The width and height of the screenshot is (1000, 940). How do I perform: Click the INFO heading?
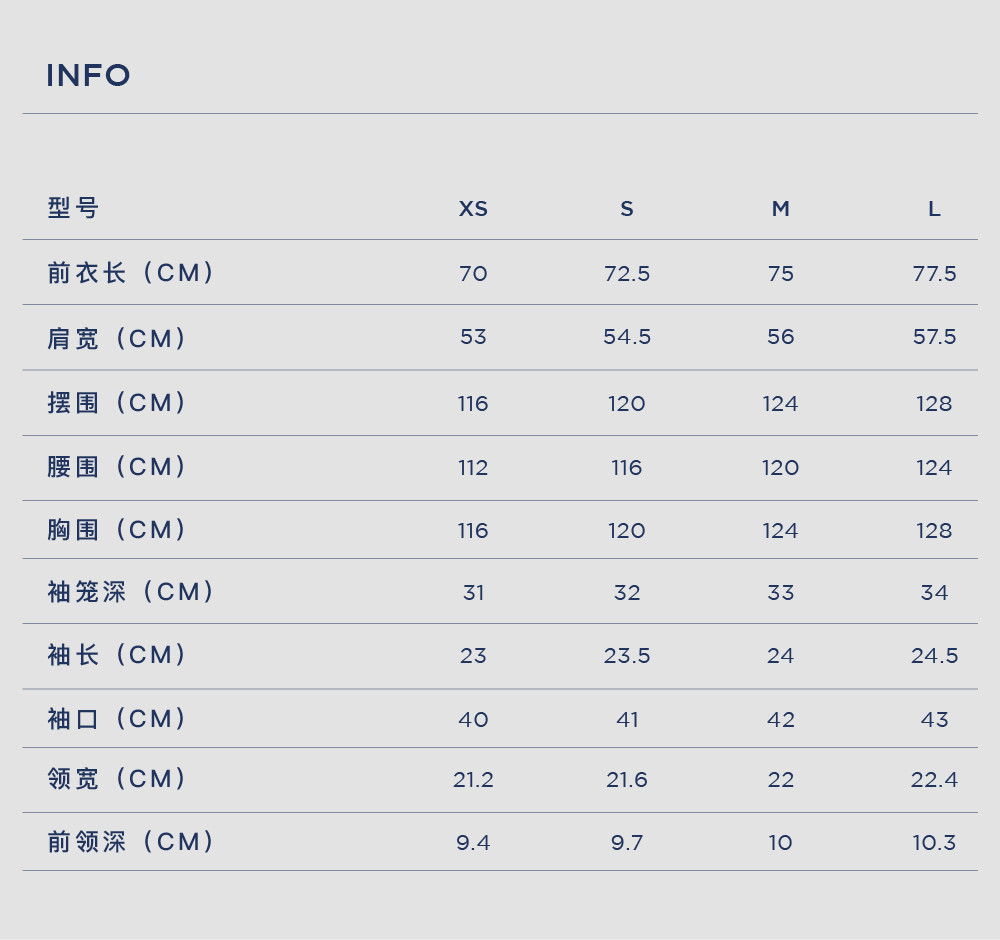[88, 75]
